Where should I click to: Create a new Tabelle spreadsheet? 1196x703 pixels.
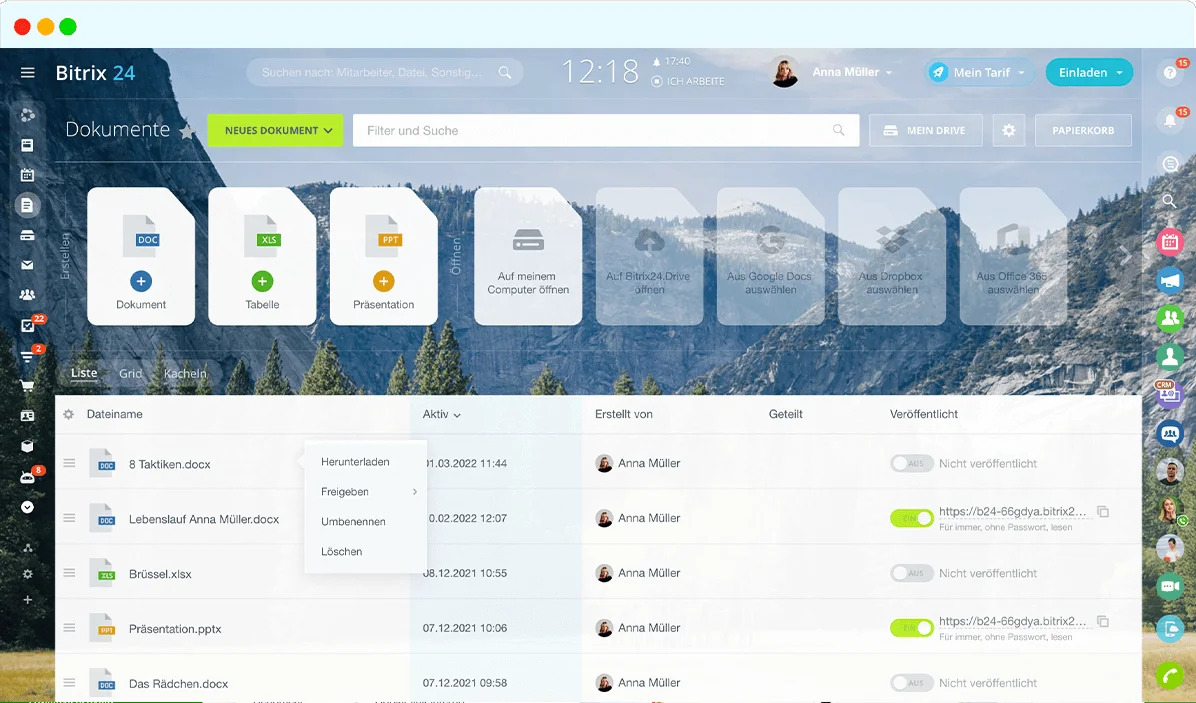coord(262,257)
